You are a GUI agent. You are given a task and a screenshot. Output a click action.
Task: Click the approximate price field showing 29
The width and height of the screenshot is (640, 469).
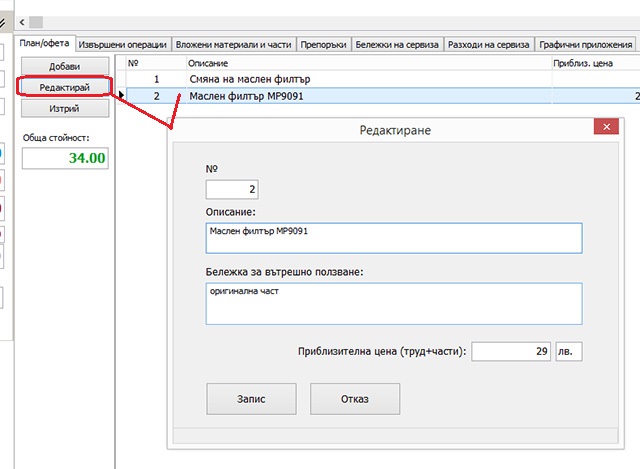click(x=512, y=351)
